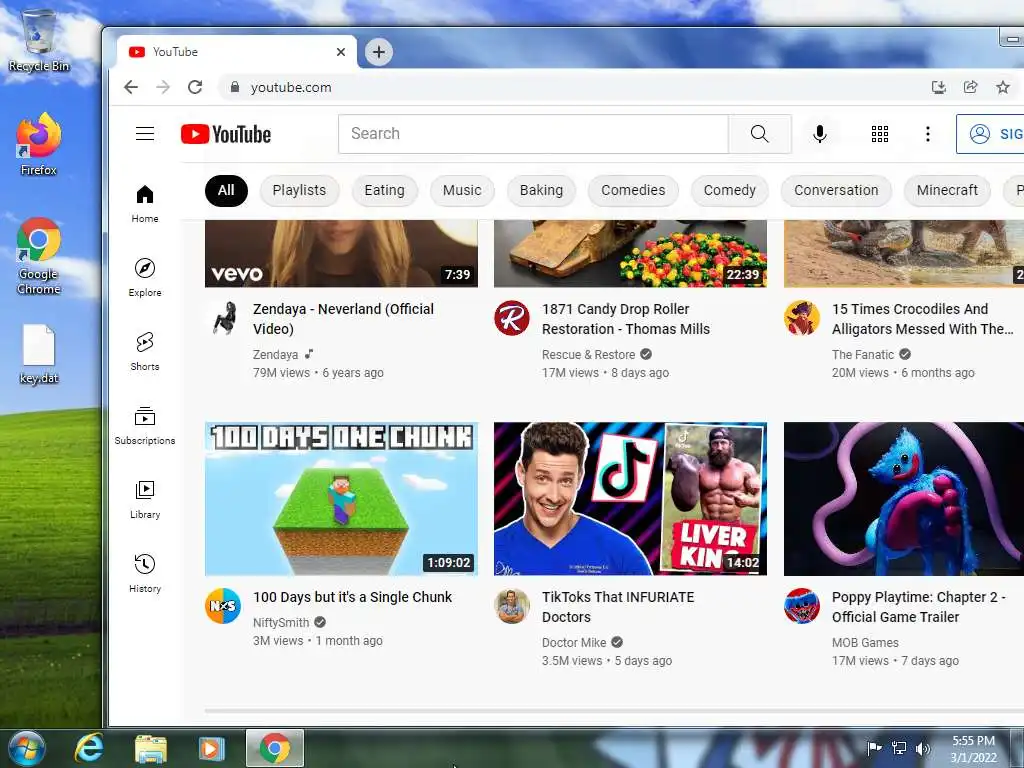This screenshot has width=1024, height=768.
Task: Click the address bar lock icon
Action: coord(235,87)
